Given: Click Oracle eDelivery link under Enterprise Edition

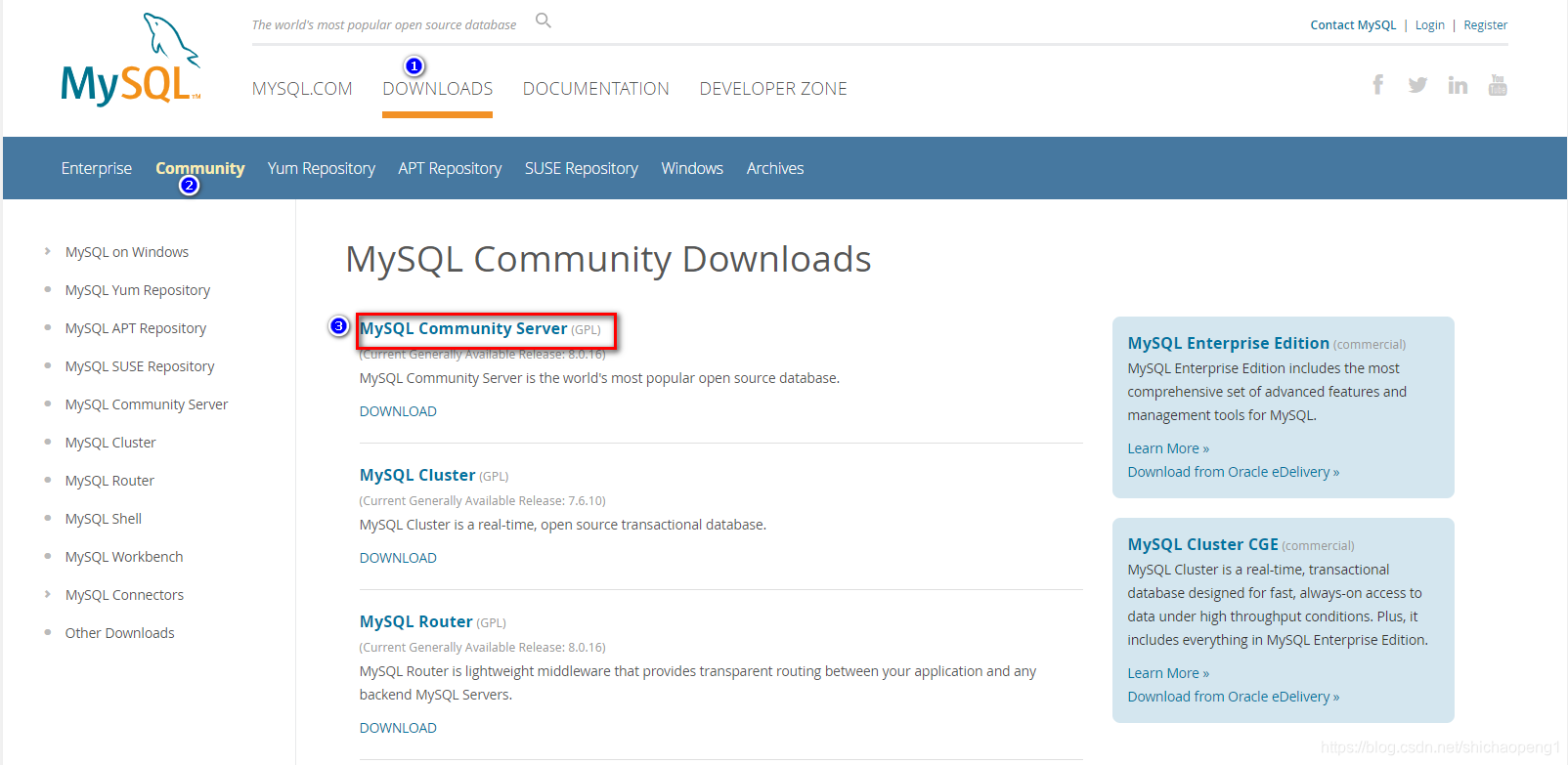Looking at the screenshot, I should point(1234,472).
